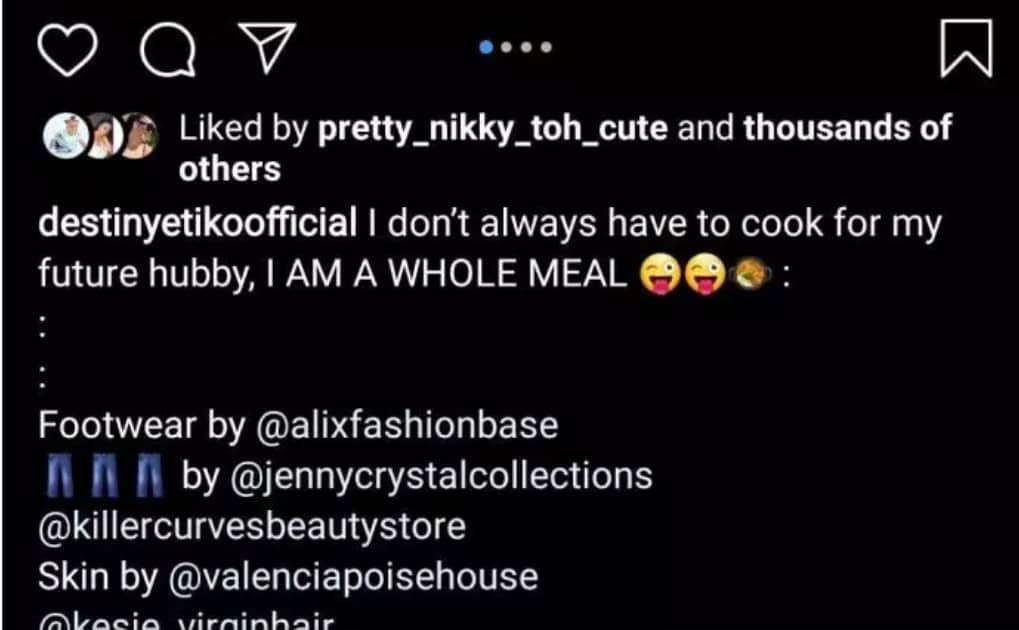Screen dimensions: 1019x630
Task: Go to the last carousel dot
Action: 547,47
